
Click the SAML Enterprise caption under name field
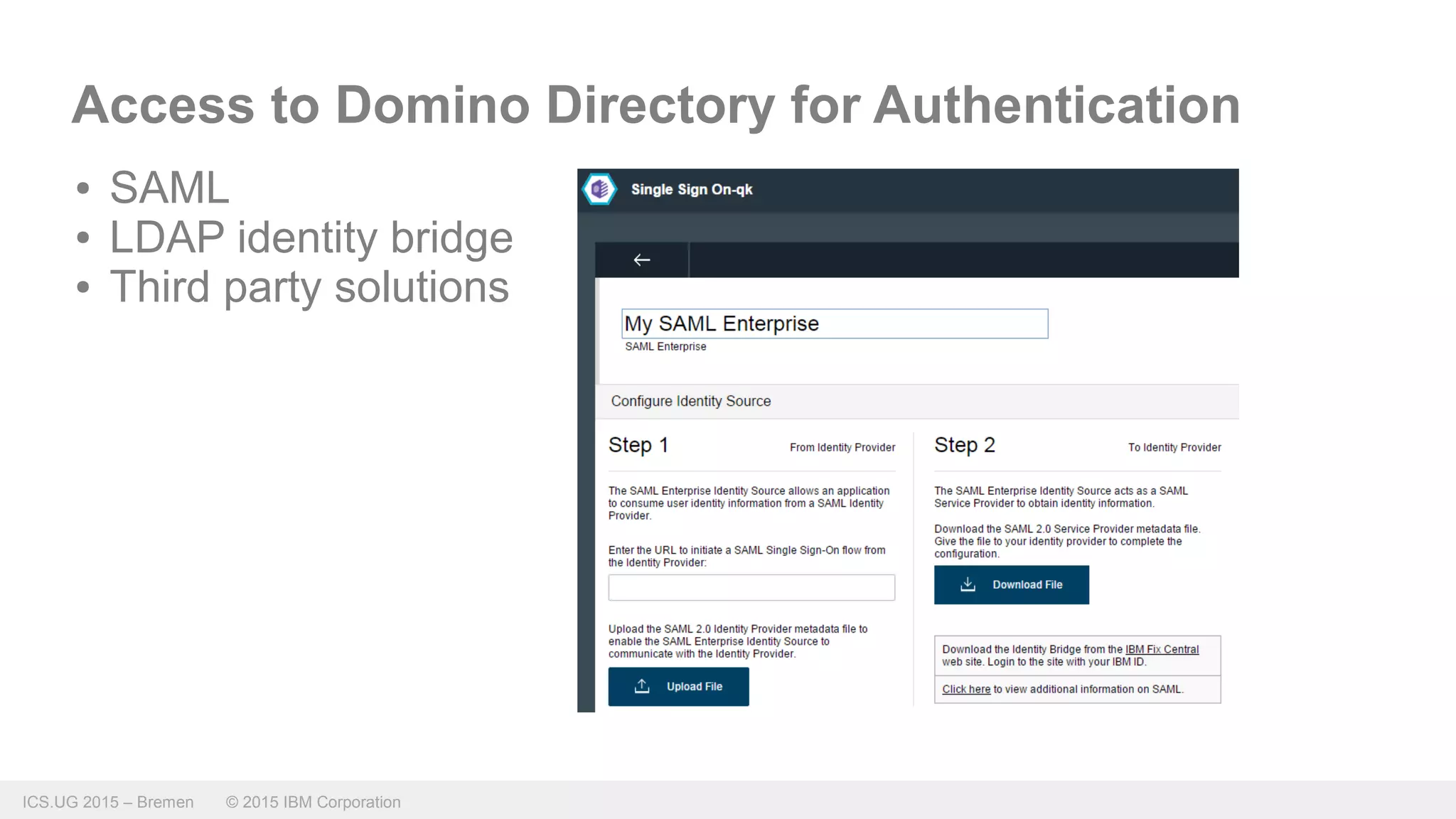(x=665, y=346)
